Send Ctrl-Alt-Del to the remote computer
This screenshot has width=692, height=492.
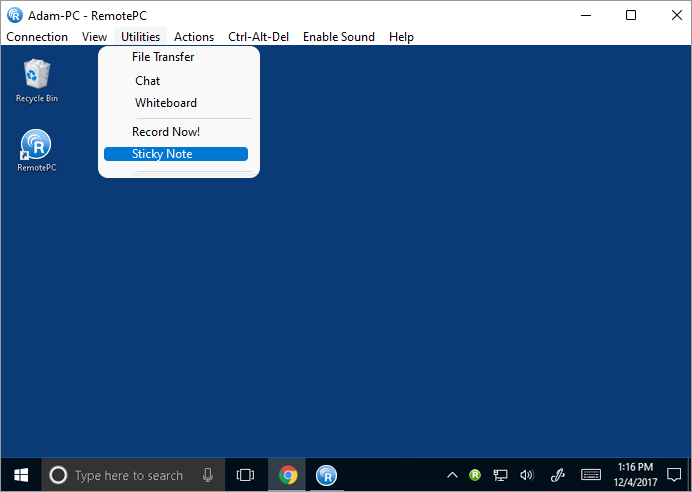pyautogui.click(x=259, y=37)
